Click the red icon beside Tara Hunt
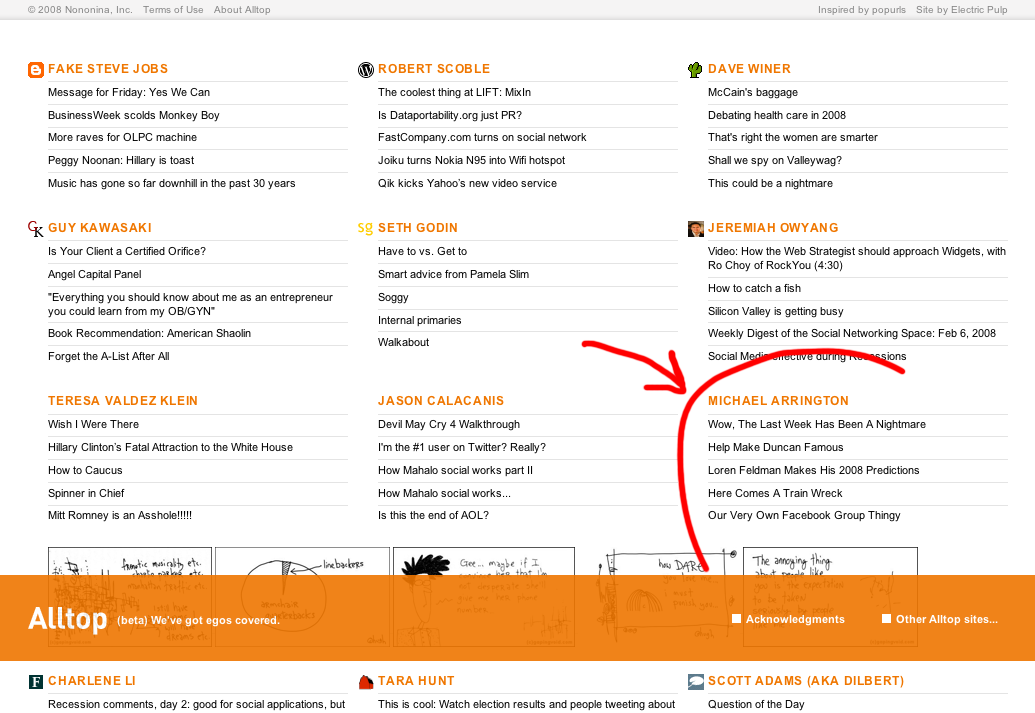1035x713 pixels. pos(366,681)
